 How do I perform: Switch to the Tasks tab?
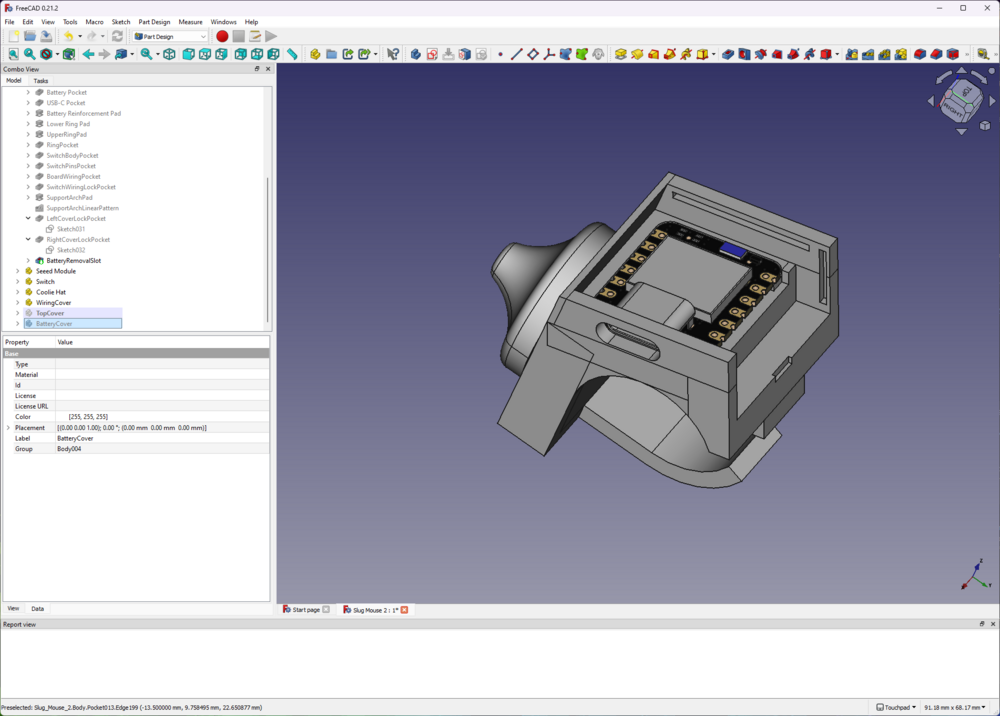[x=40, y=81]
